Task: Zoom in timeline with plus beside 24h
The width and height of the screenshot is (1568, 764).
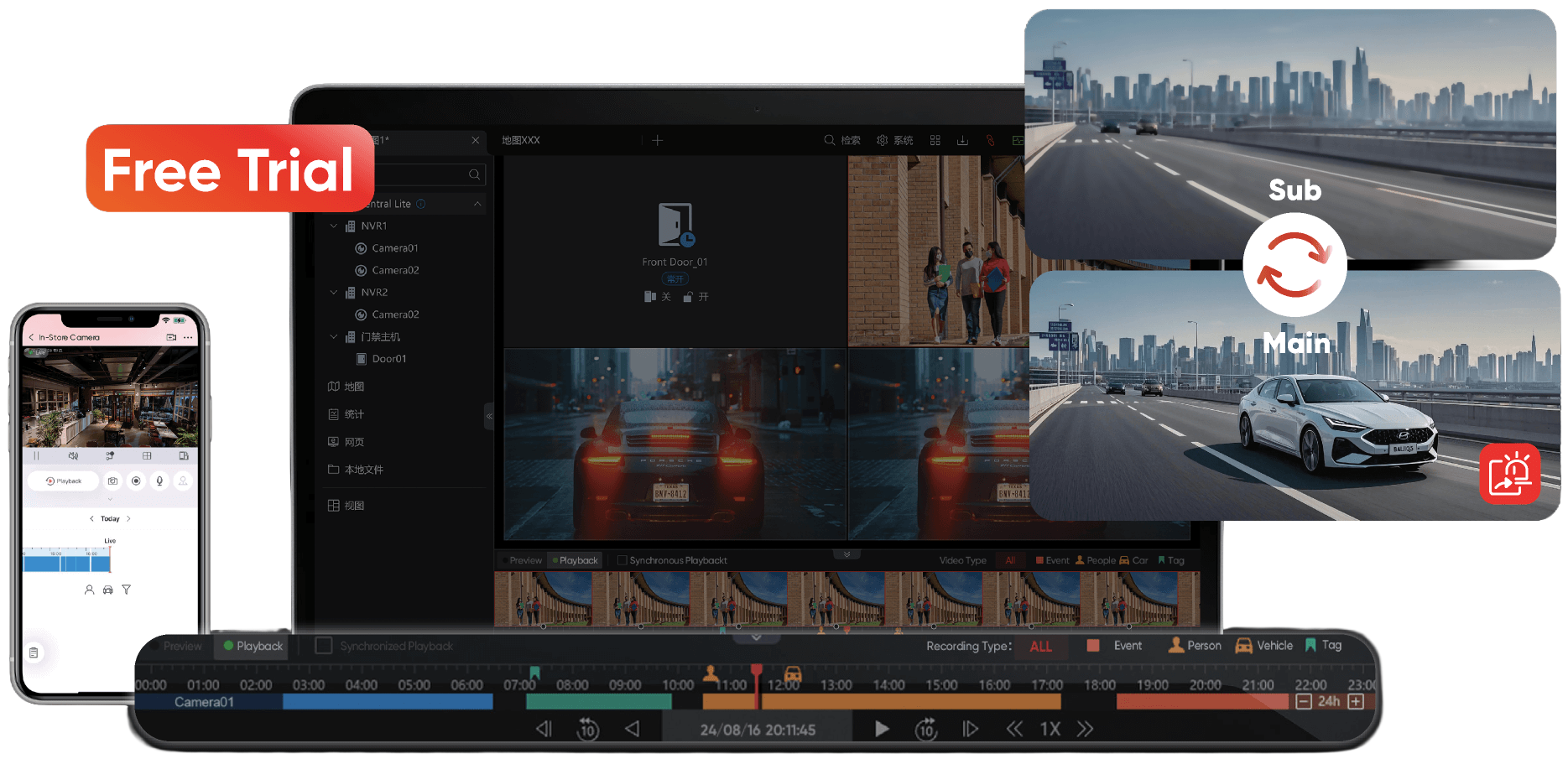Action: coord(1355,701)
